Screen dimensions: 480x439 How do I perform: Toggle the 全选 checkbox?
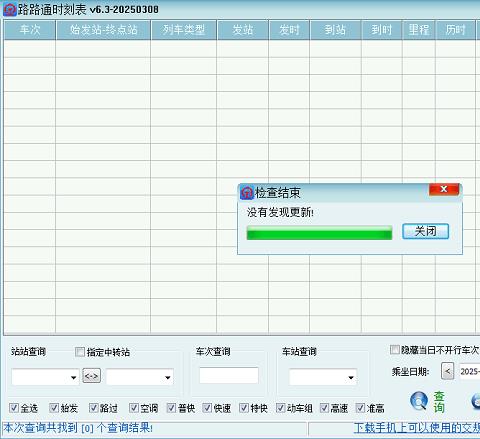14,408
